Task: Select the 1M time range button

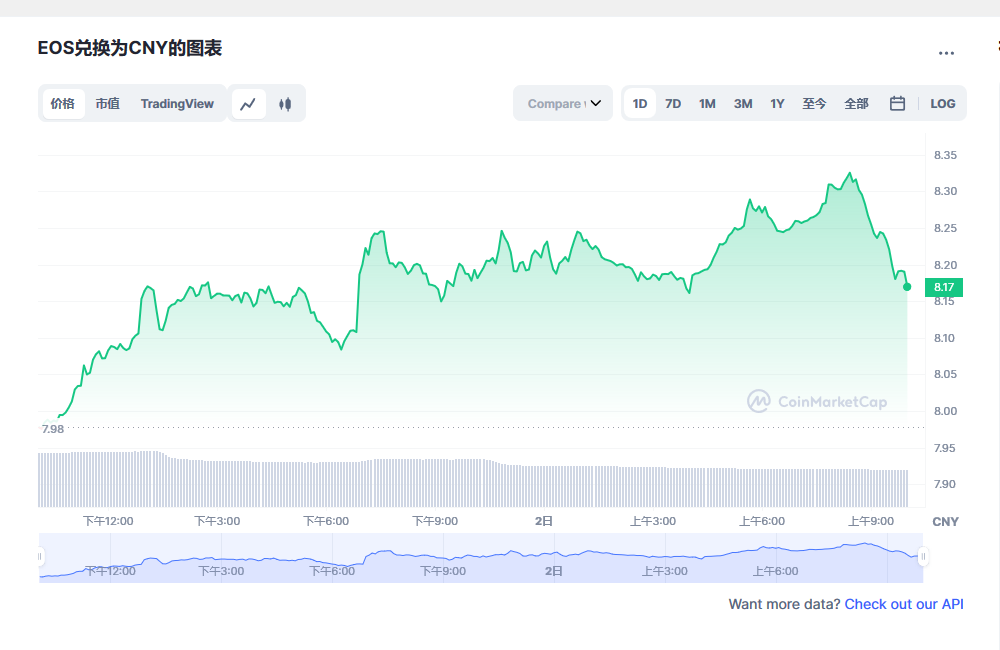Action: tap(708, 103)
